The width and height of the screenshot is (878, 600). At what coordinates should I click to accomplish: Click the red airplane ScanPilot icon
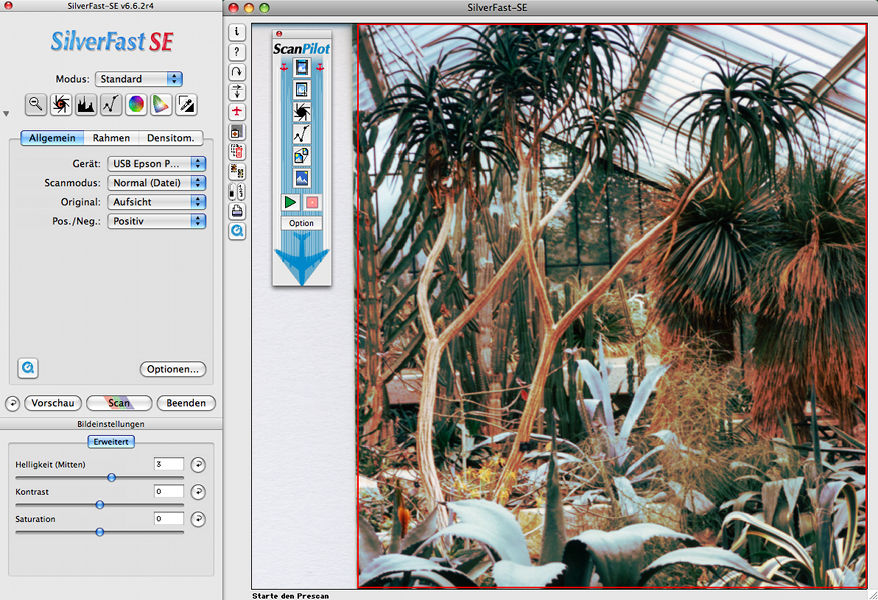click(237, 111)
